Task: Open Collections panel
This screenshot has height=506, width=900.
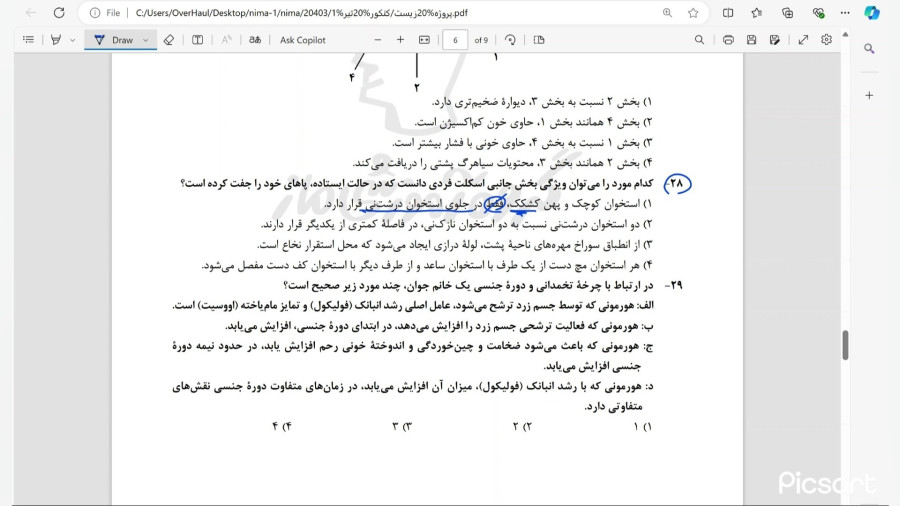Action: click(x=788, y=13)
